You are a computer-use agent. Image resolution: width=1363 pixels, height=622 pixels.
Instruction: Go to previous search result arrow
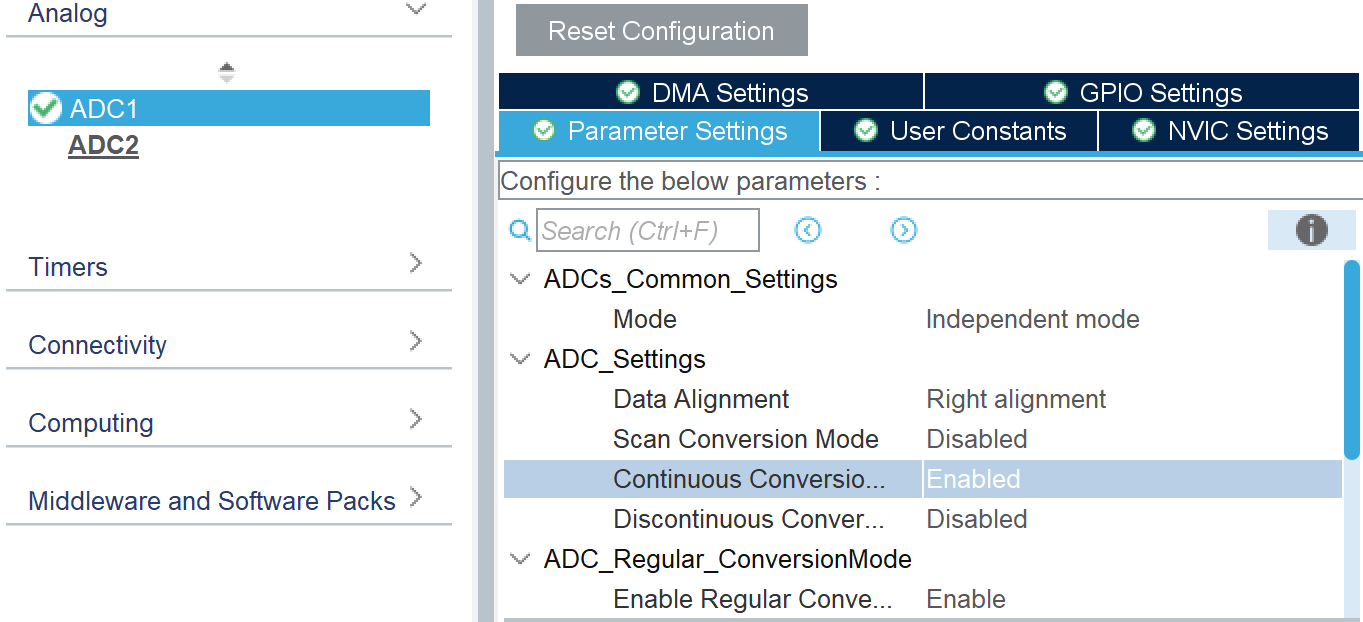[808, 231]
